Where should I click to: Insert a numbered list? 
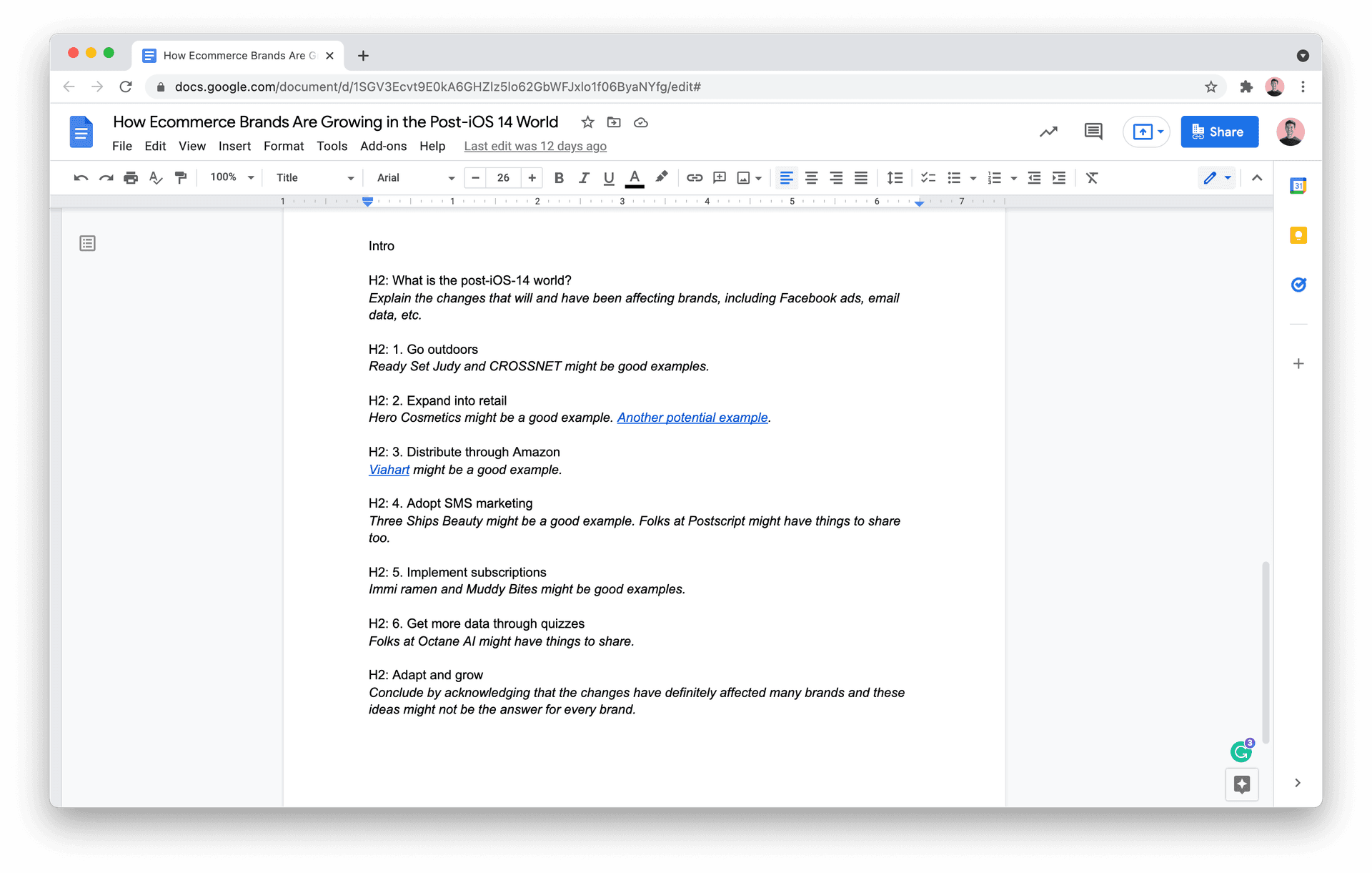994,178
